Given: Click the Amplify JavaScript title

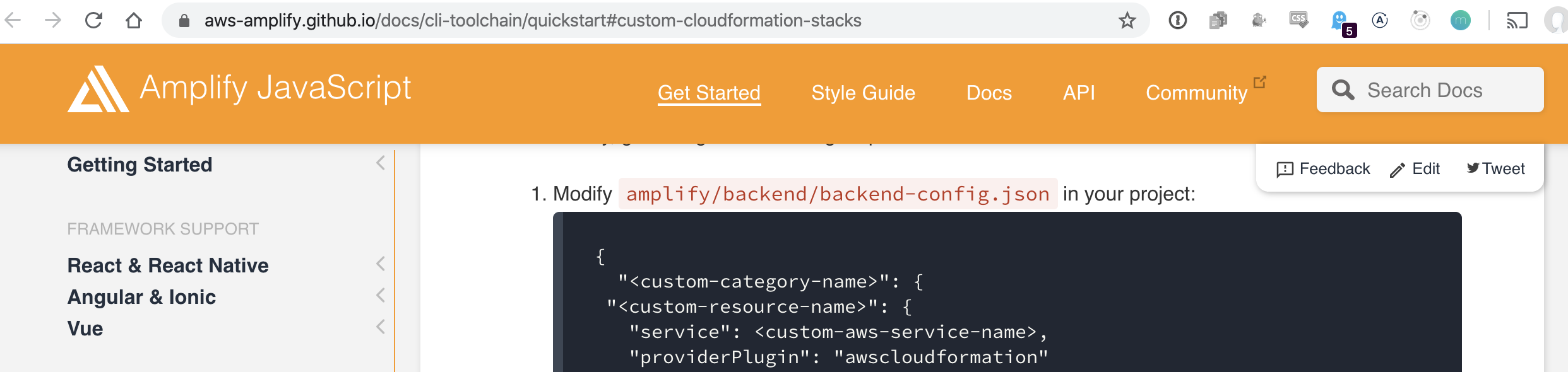Looking at the screenshot, I should coord(275,88).
